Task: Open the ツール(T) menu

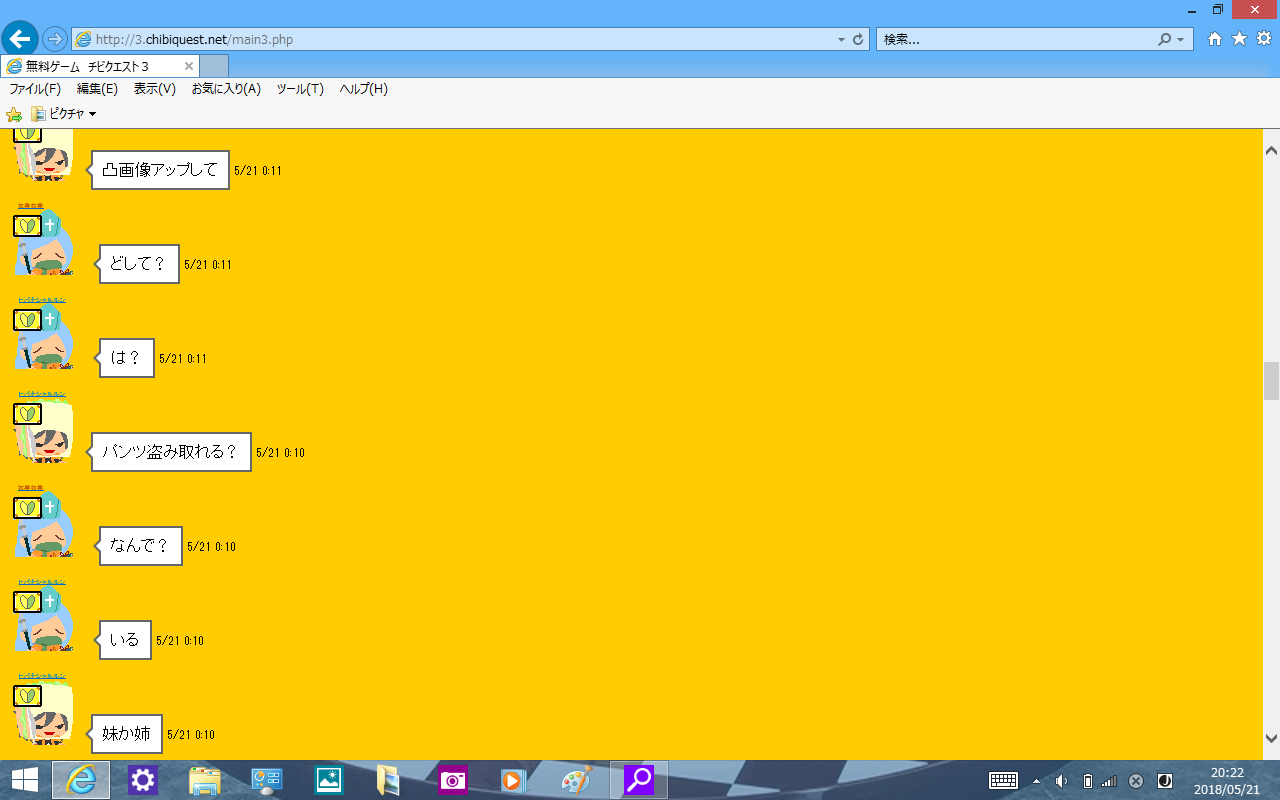Action: [x=300, y=89]
